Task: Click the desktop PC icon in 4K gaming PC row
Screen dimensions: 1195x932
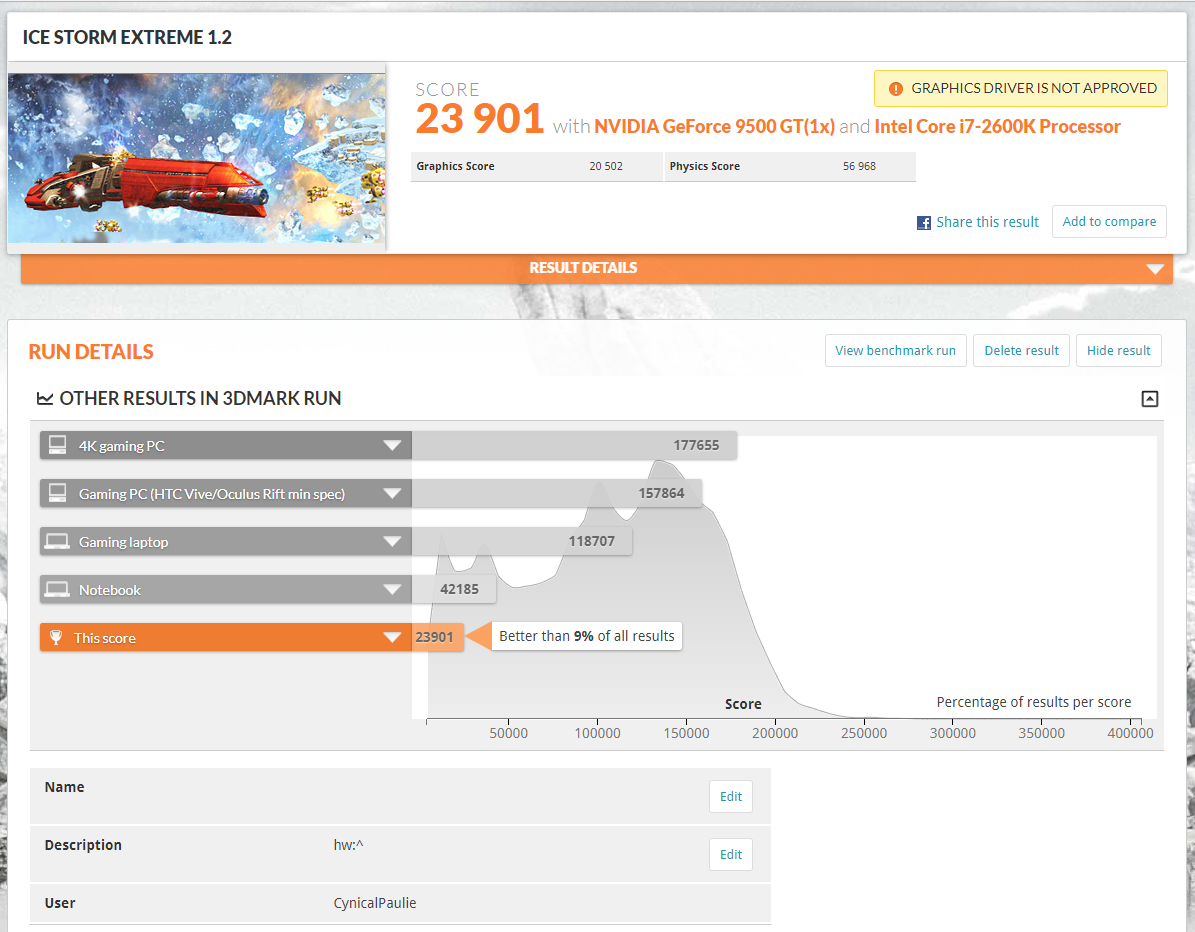Action: pos(57,445)
